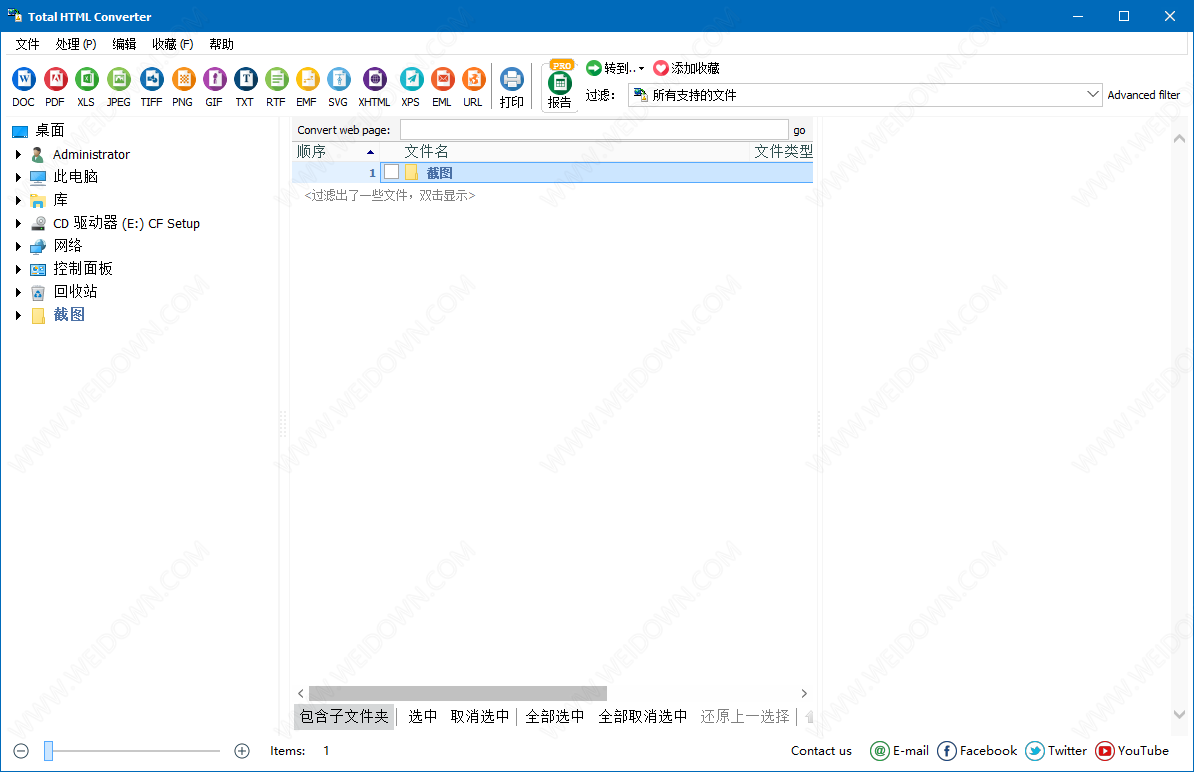This screenshot has width=1194, height=772.
Task: Toggle 包含子文件夹 option
Action: [344, 716]
